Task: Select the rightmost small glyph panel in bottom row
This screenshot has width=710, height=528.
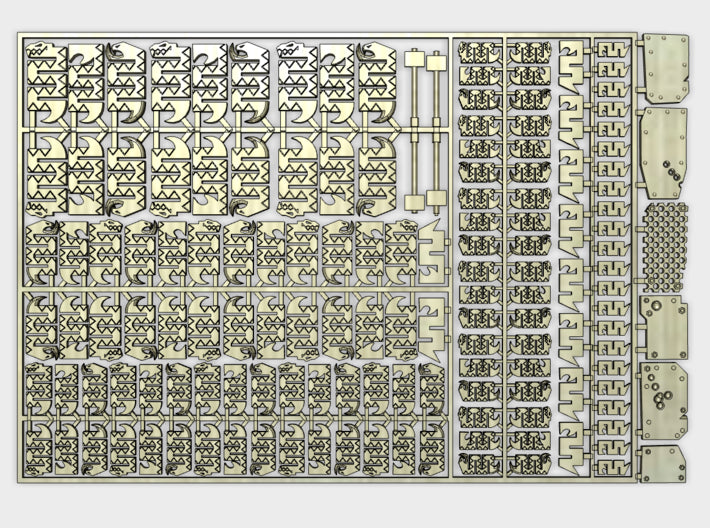Action: [432, 445]
